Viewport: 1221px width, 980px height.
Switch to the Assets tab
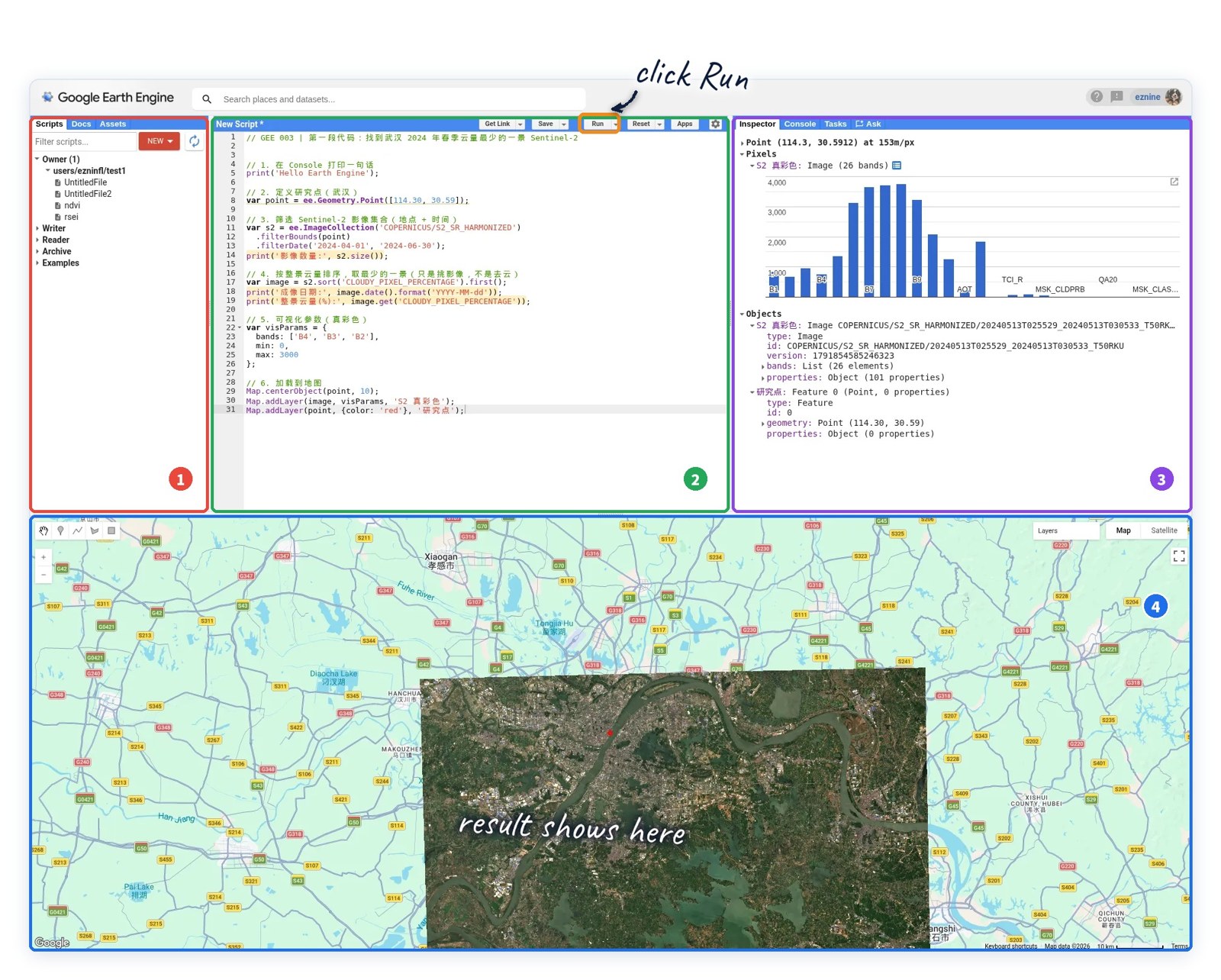113,124
